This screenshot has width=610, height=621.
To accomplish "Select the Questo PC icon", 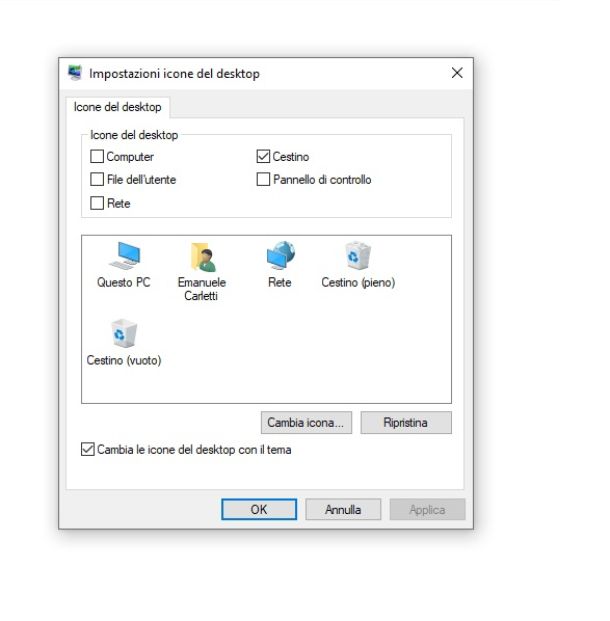I will click(124, 256).
